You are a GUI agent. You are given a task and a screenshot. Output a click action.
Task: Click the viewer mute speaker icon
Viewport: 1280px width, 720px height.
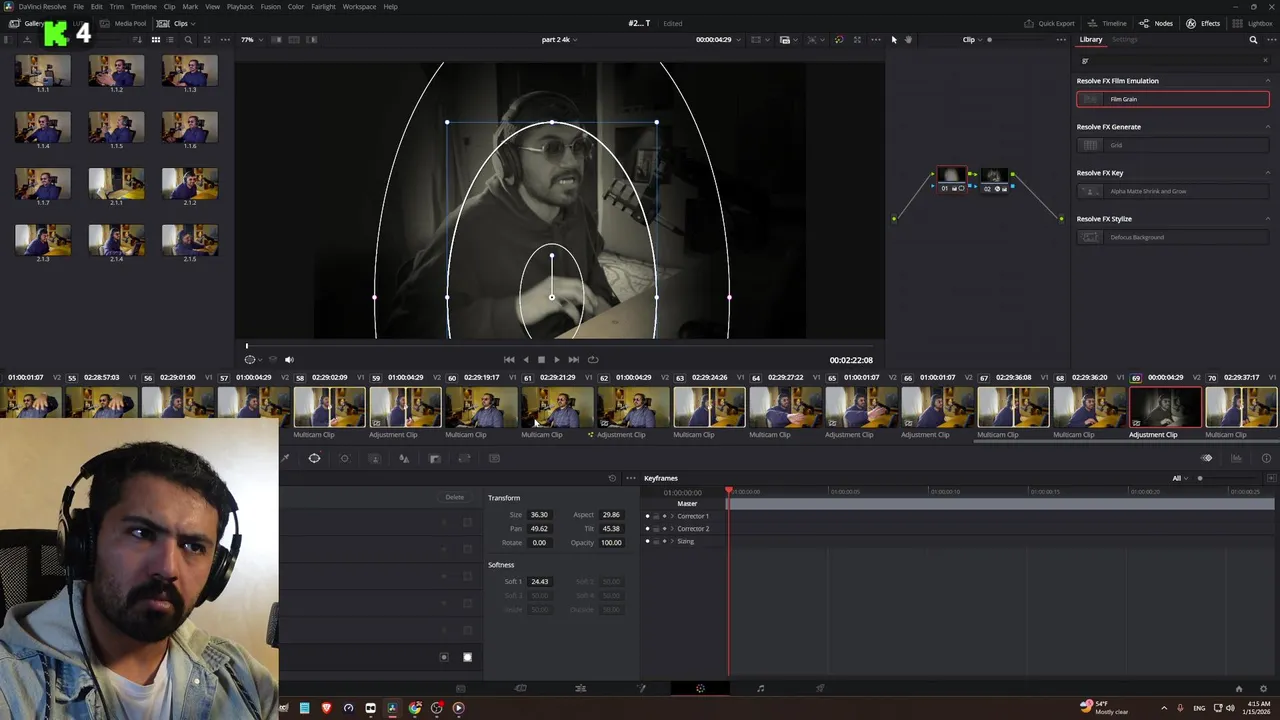289,360
